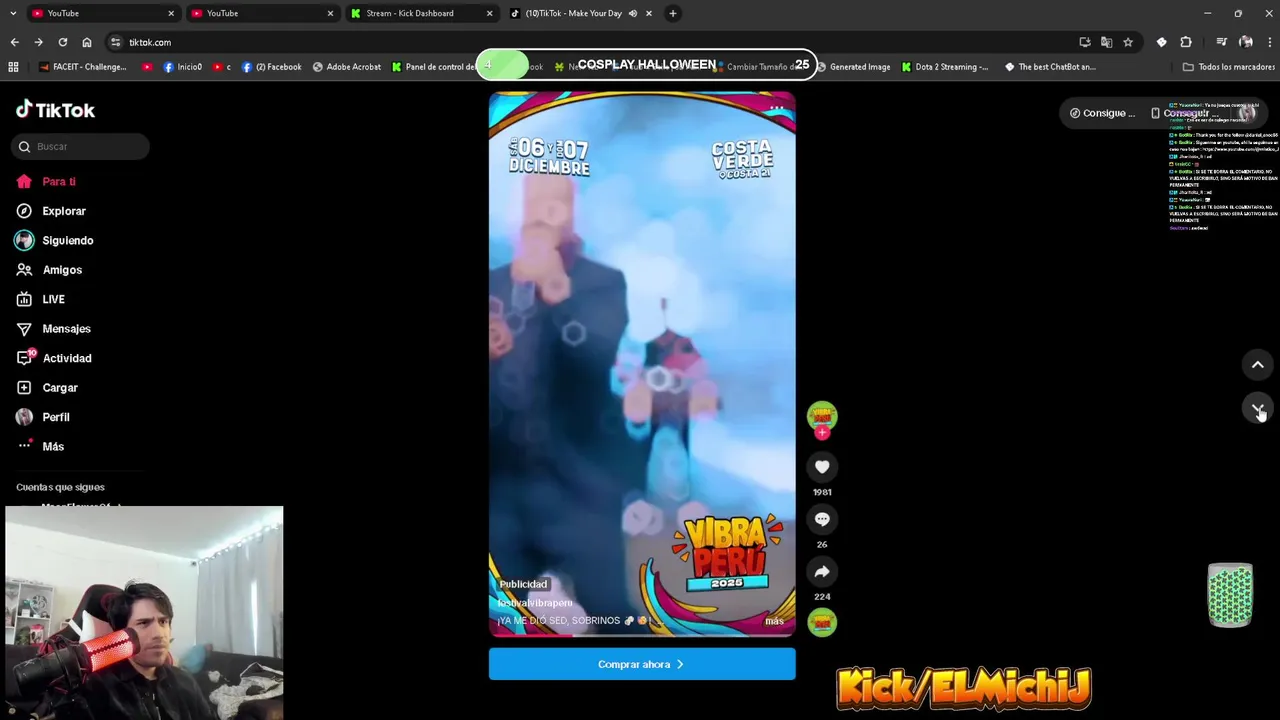Open the video three-dots options menu
This screenshot has height=720, width=1280.
point(776,108)
